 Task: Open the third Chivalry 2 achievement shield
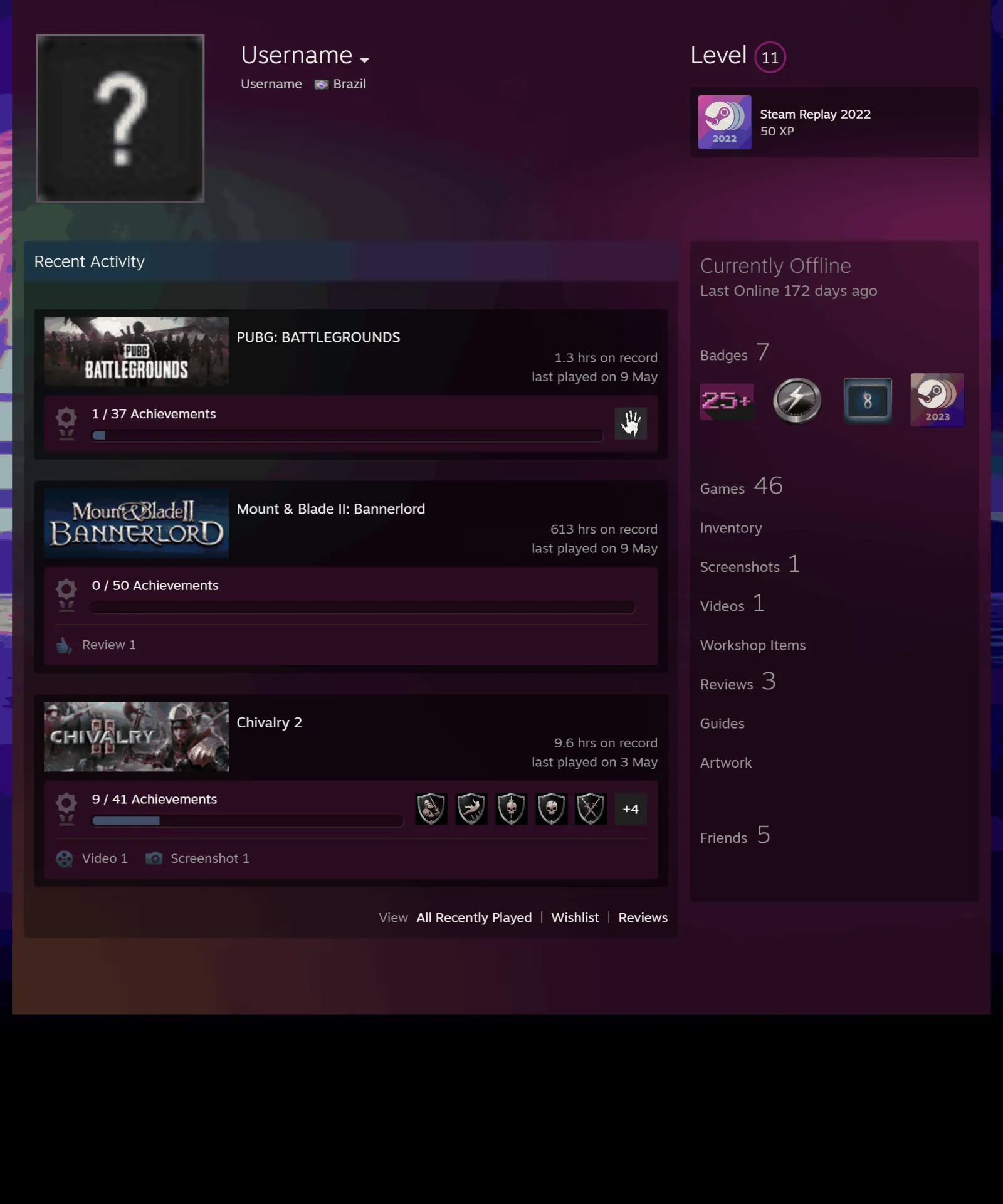512,808
